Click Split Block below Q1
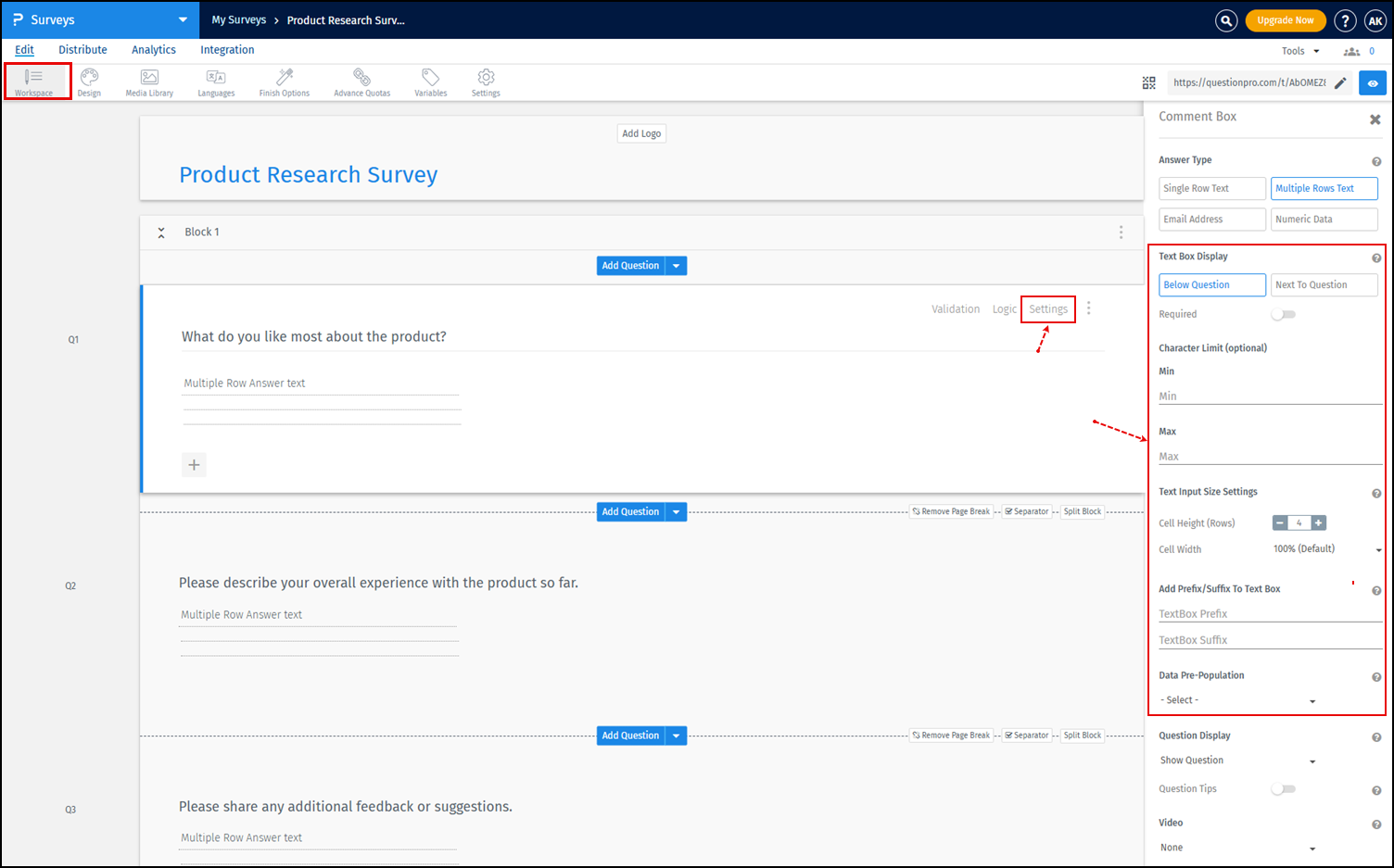 click(1082, 510)
